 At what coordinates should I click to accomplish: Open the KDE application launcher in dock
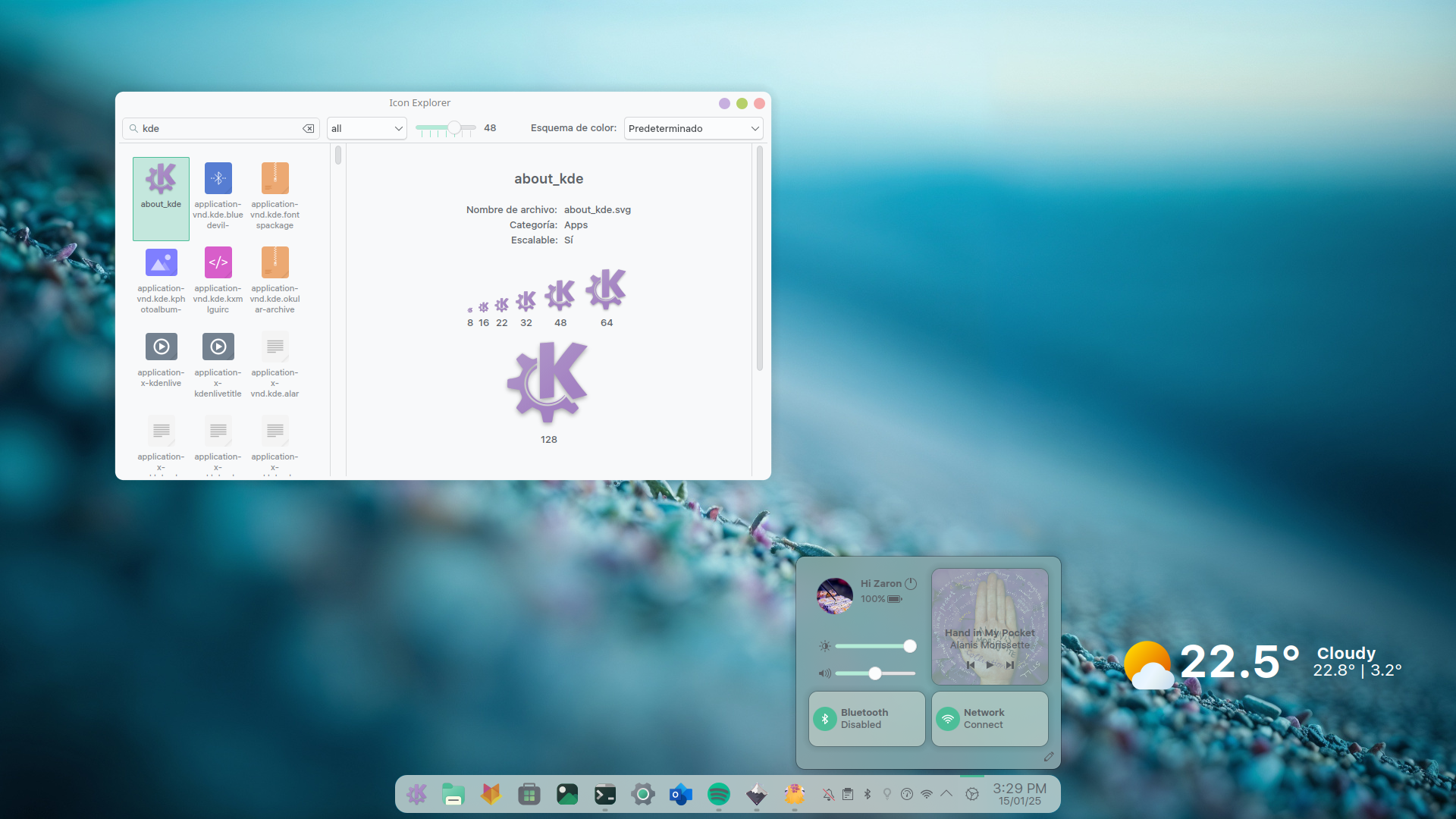coord(416,794)
